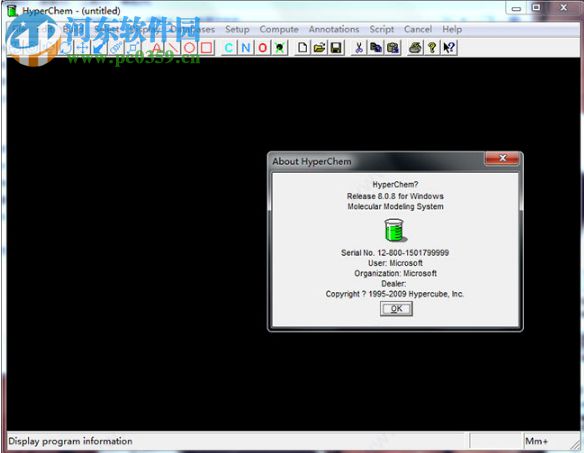The width and height of the screenshot is (584, 453).
Task: Save file with the floppy disk icon
Action: (x=336, y=48)
